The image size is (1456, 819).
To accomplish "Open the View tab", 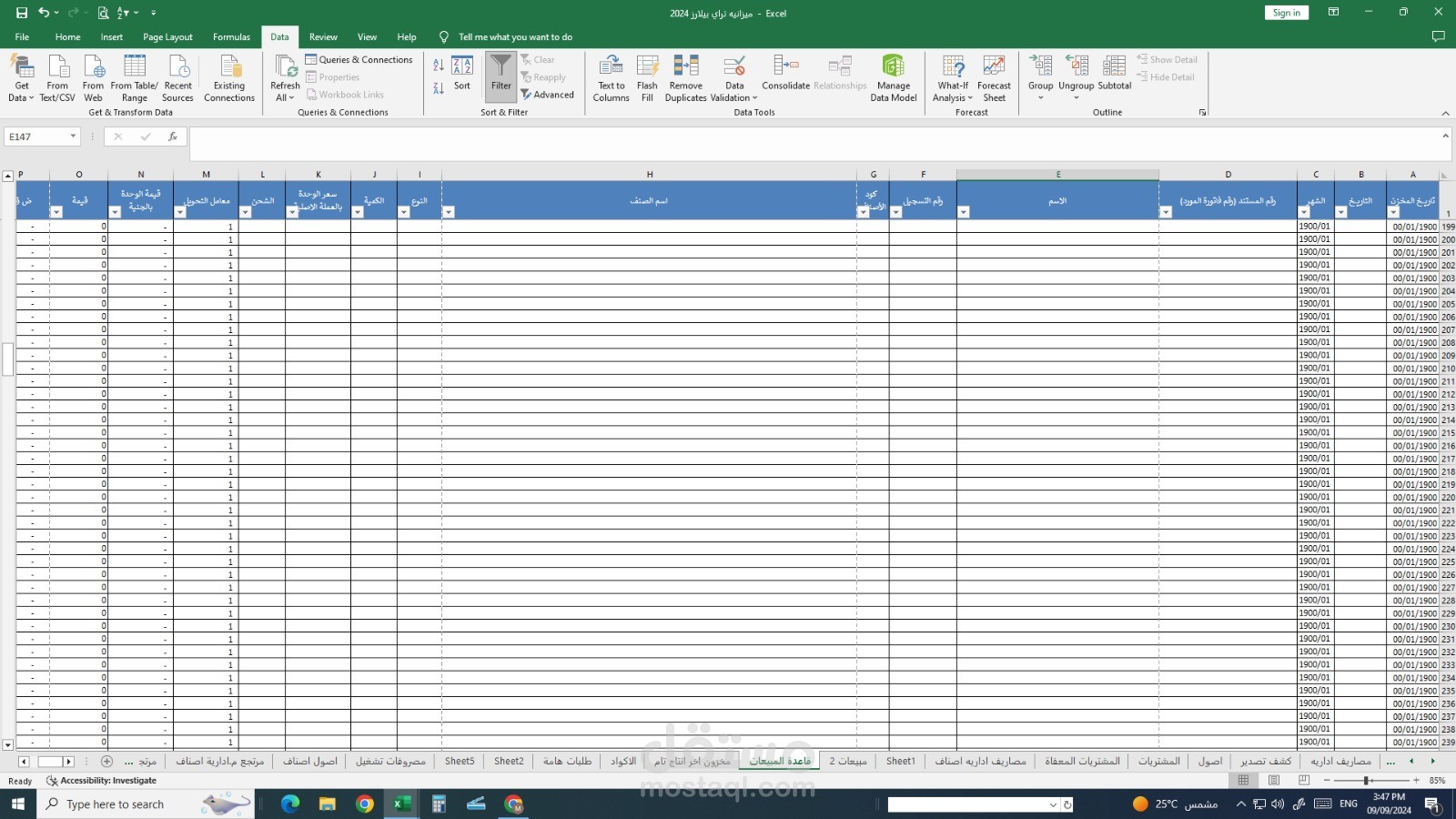I will click(367, 37).
